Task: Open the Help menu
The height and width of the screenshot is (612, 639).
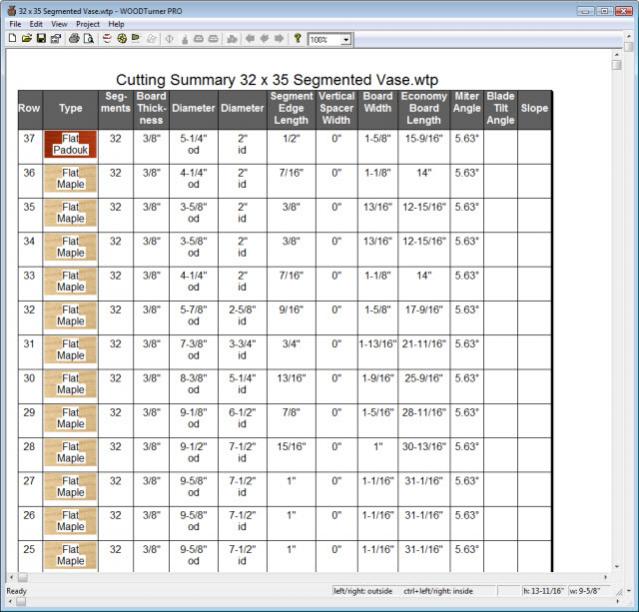Action: (x=117, y=23)
